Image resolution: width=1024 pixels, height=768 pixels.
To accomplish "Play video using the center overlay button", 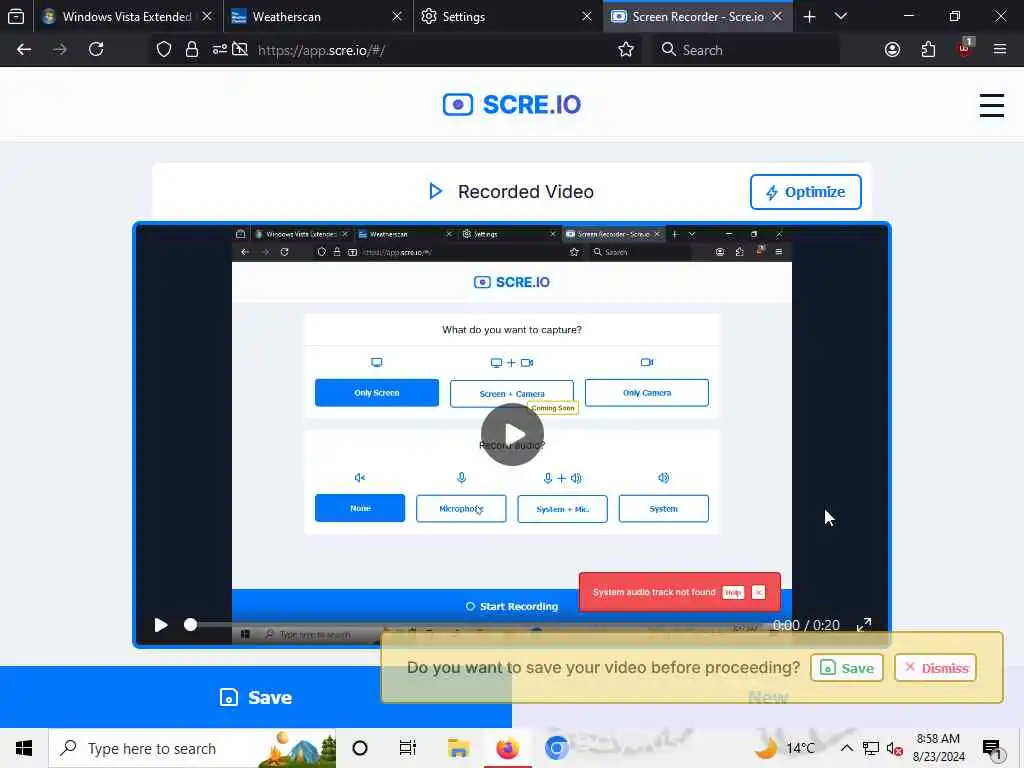I will point(512,434).
